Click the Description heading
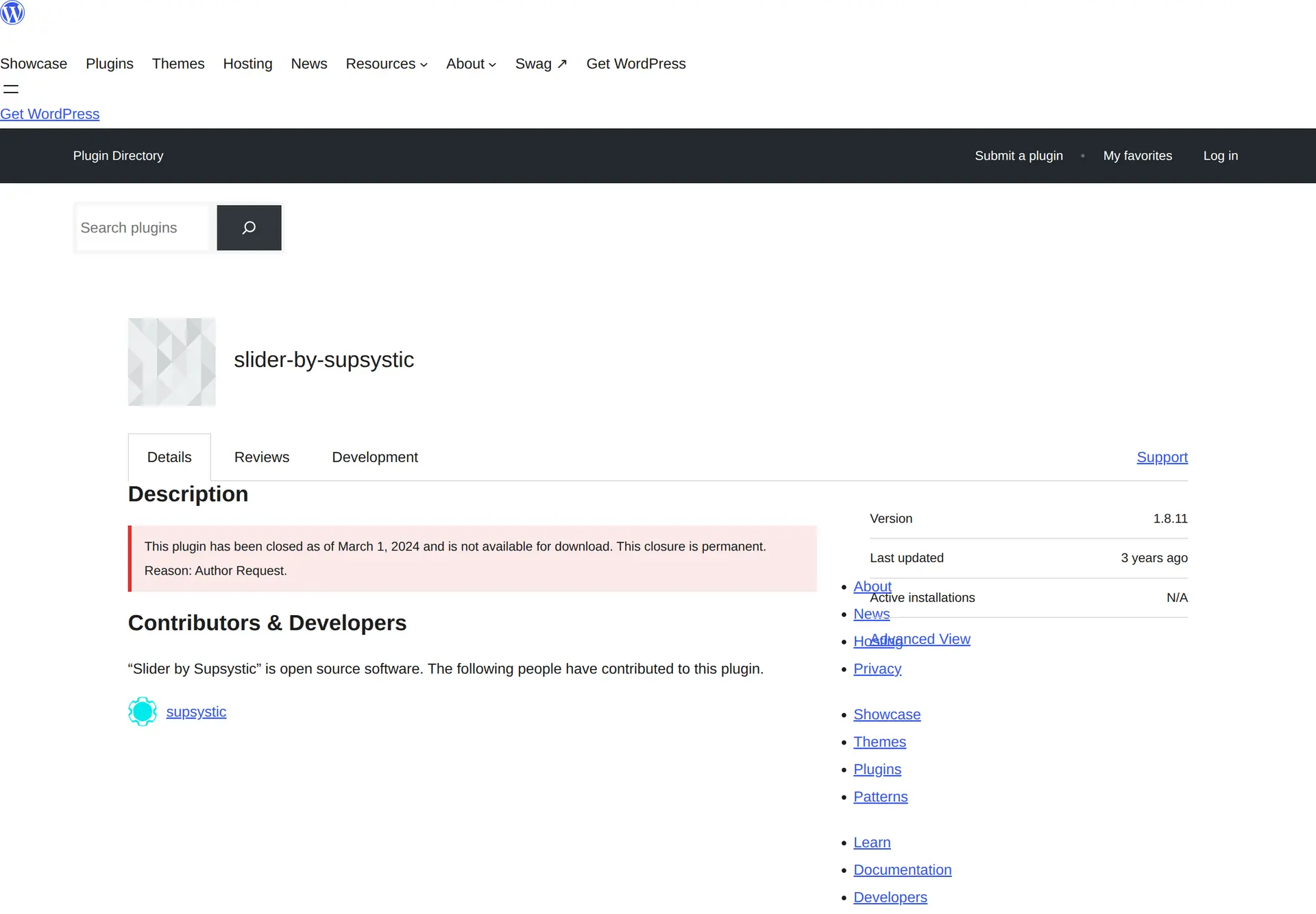 (188, 494)
